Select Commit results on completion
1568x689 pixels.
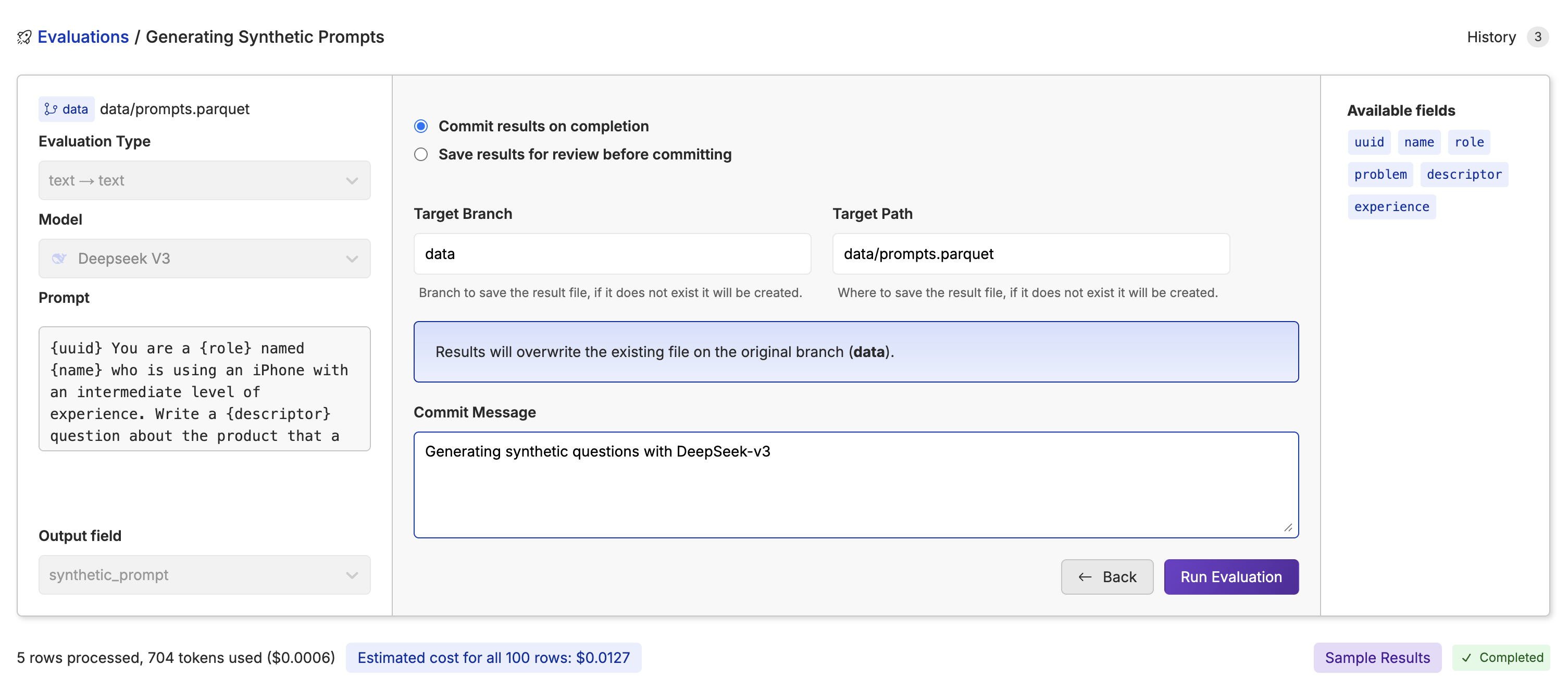tap(420, 126)
